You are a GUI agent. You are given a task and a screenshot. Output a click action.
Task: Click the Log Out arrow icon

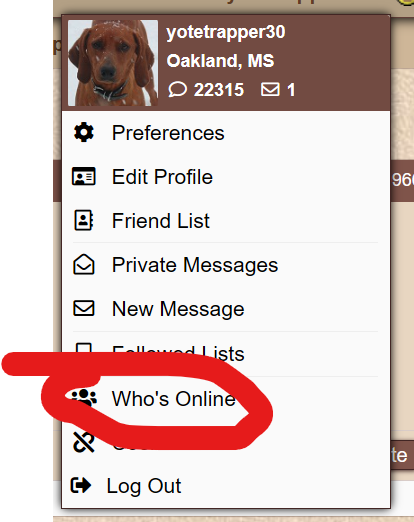[81, 485]
